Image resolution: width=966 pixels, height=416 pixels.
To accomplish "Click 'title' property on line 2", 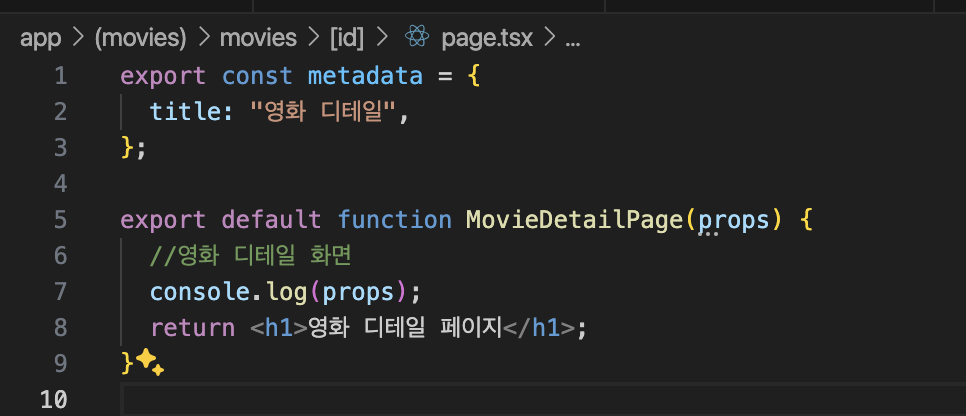I will tap(185, 112).
